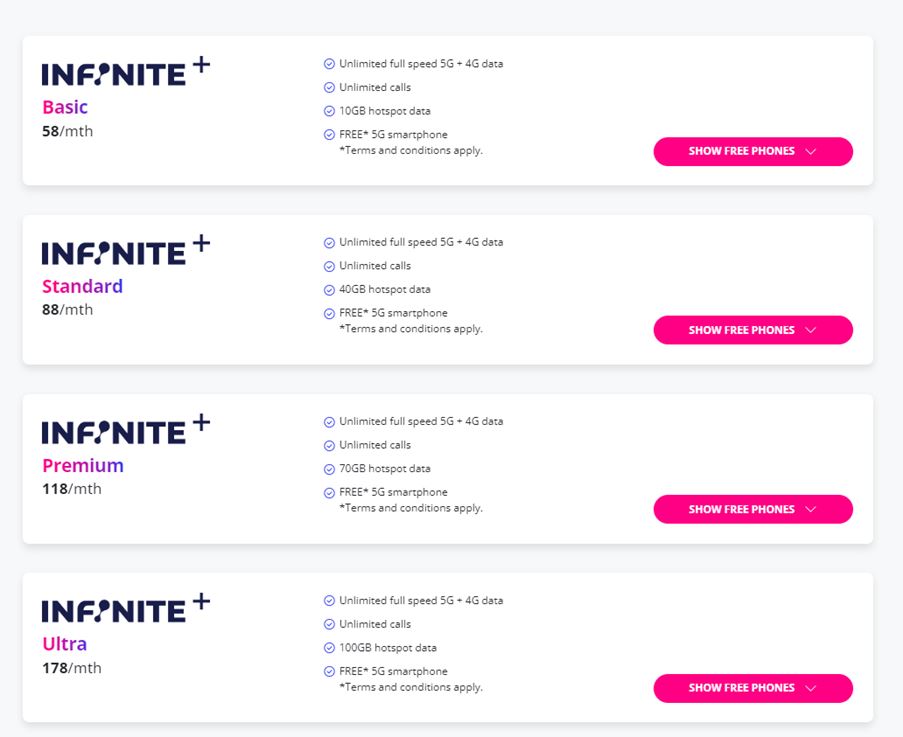
Task: Click the checkmark beside Ultra's unlimited full speed data
Action: coord(327,601)
